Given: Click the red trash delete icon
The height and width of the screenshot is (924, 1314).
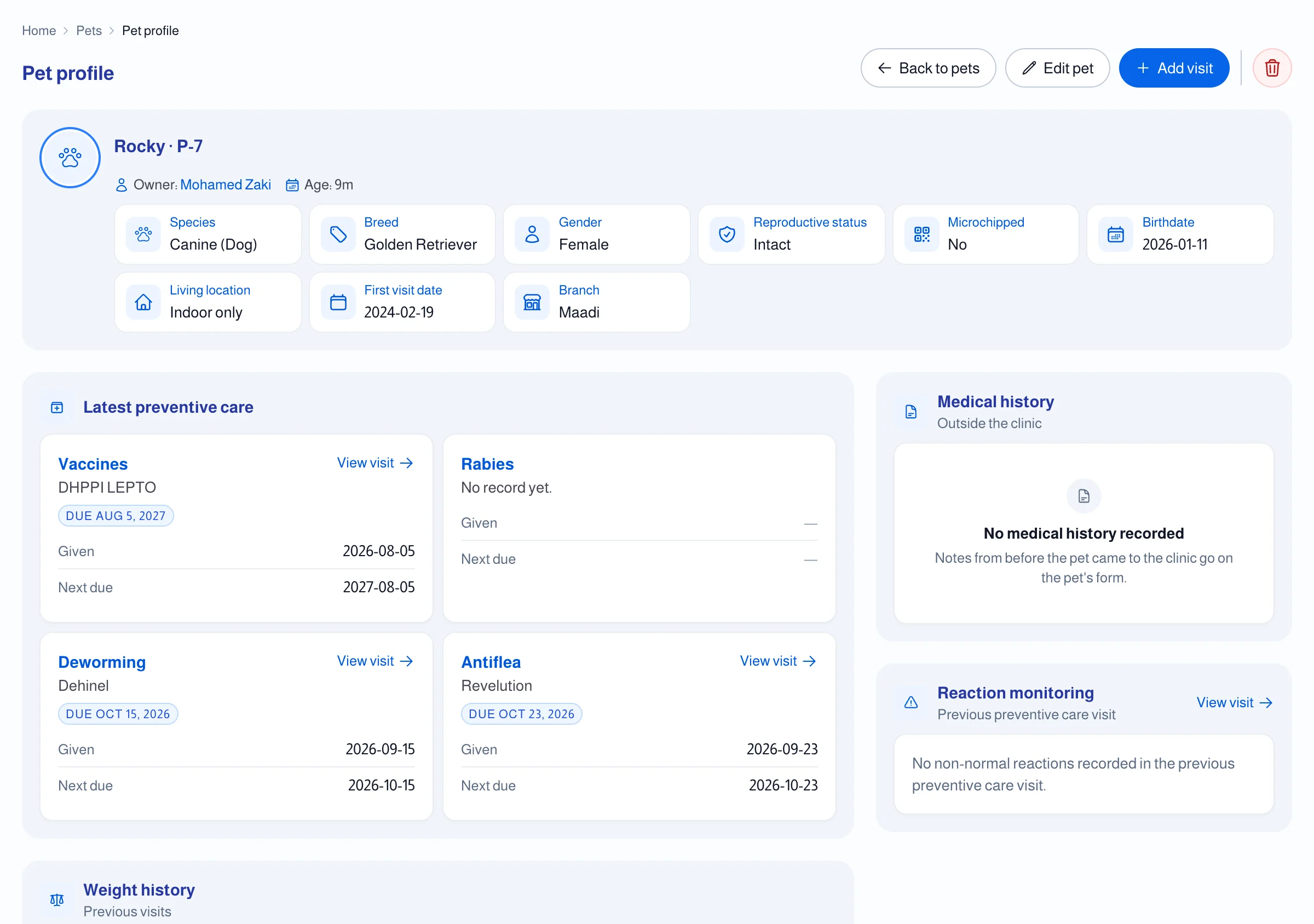Looking at the screenshot, I should (x=1272, y=68).
